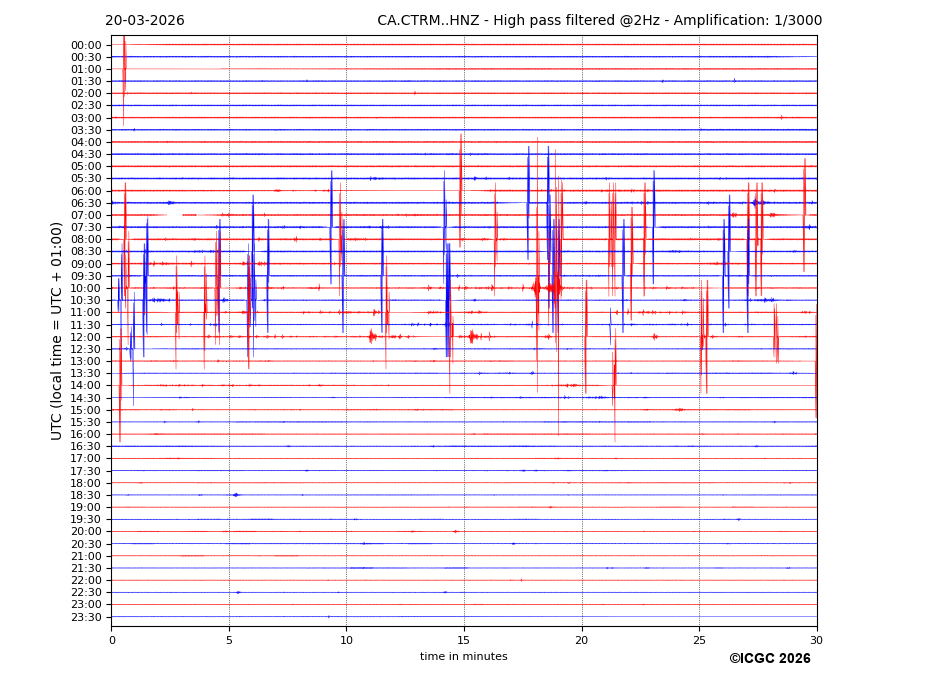Image resolution: width=927 pixels, height=696 pixels.
Task: Click the 10 minute x-axis tick label
Action: point(346,640)
